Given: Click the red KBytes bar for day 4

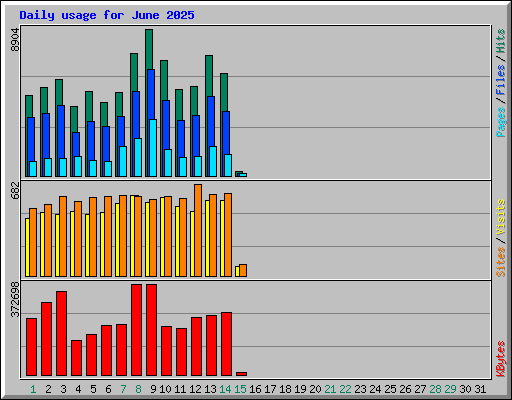Looking at the screenshot, I should pos(76,358).
